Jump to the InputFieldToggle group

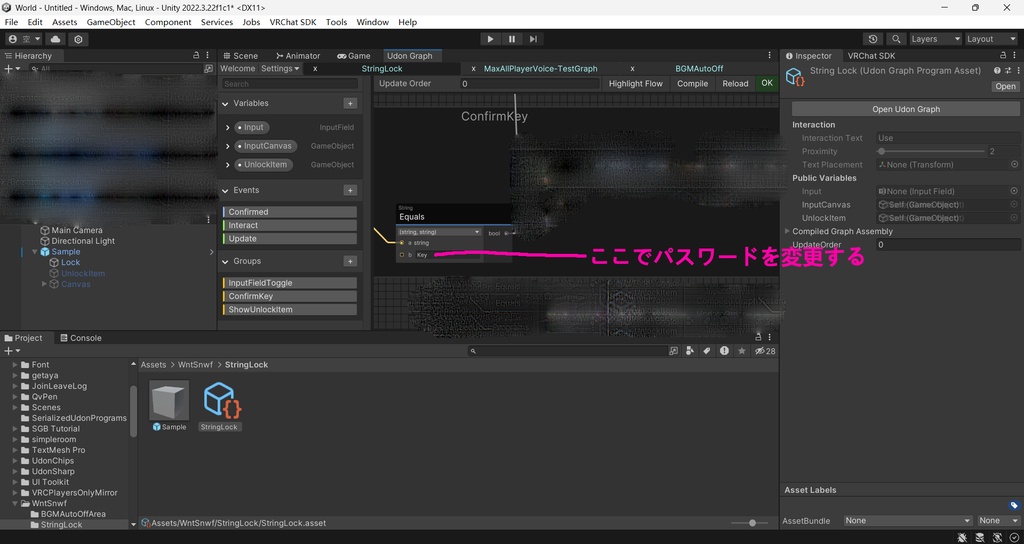pyautogui.click(x=290, y=283)
